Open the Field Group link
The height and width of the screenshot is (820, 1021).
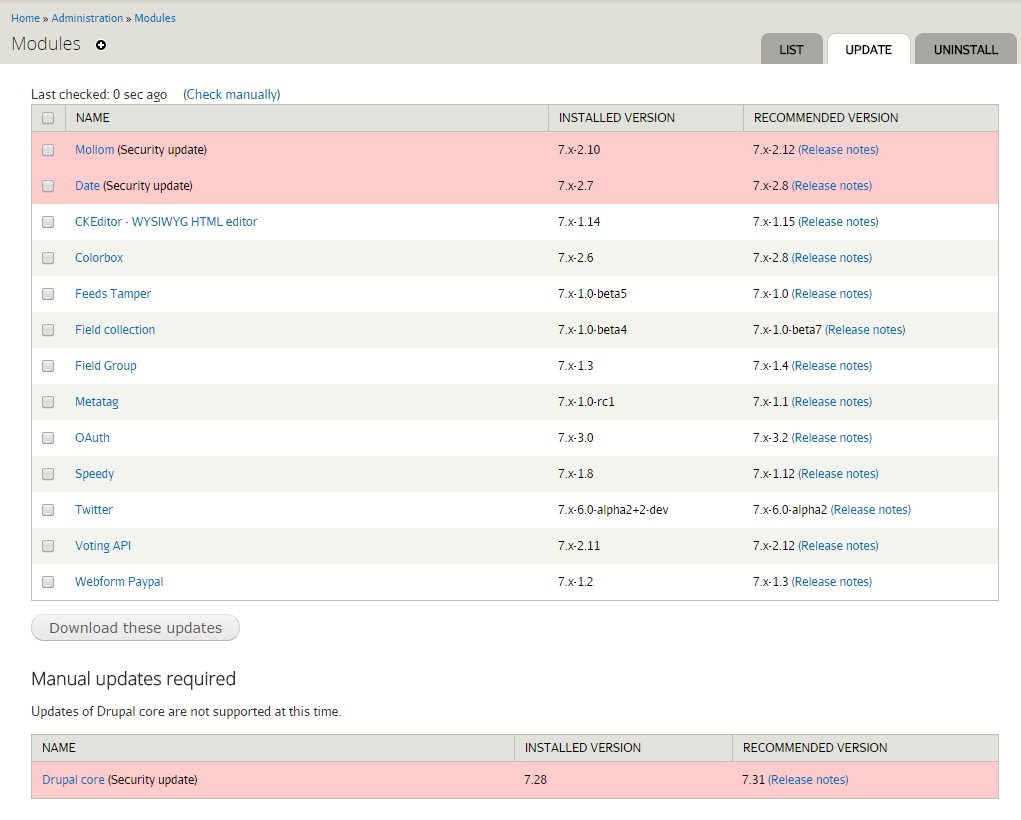(x=105, y=365)
